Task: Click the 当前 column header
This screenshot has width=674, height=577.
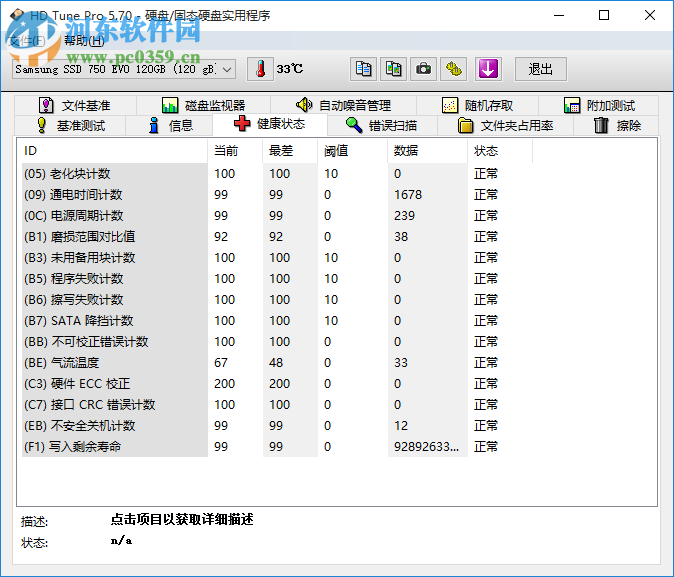Action: coord(235,151)
